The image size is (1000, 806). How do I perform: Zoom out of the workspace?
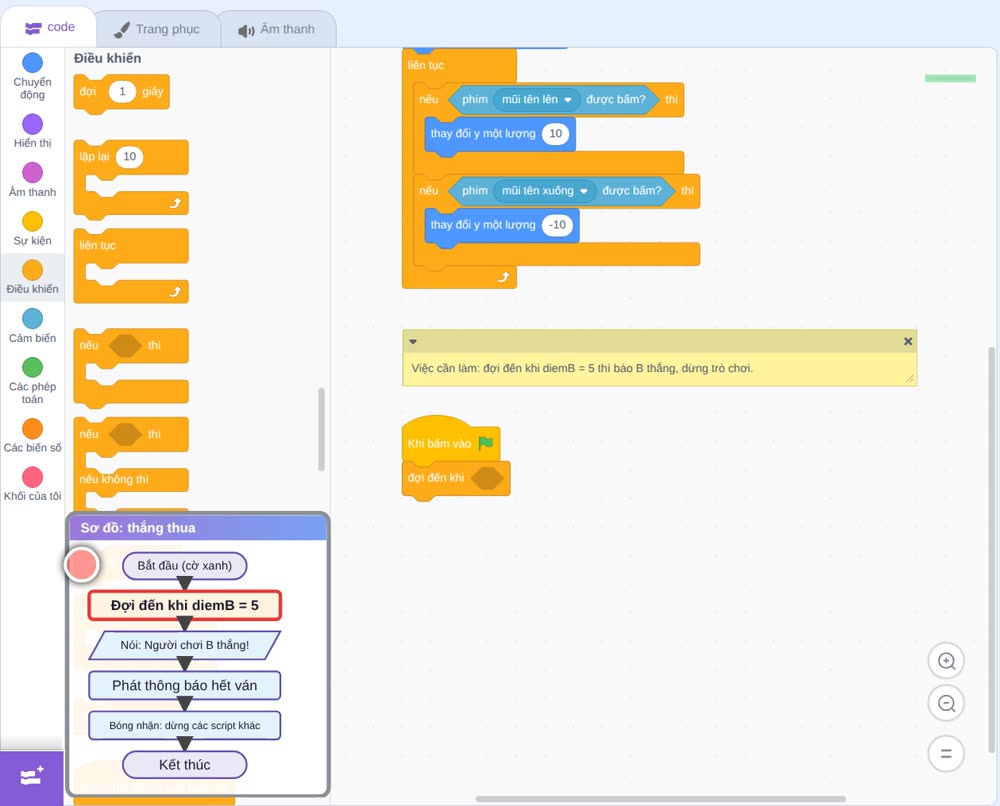click(x=946, y=703)
